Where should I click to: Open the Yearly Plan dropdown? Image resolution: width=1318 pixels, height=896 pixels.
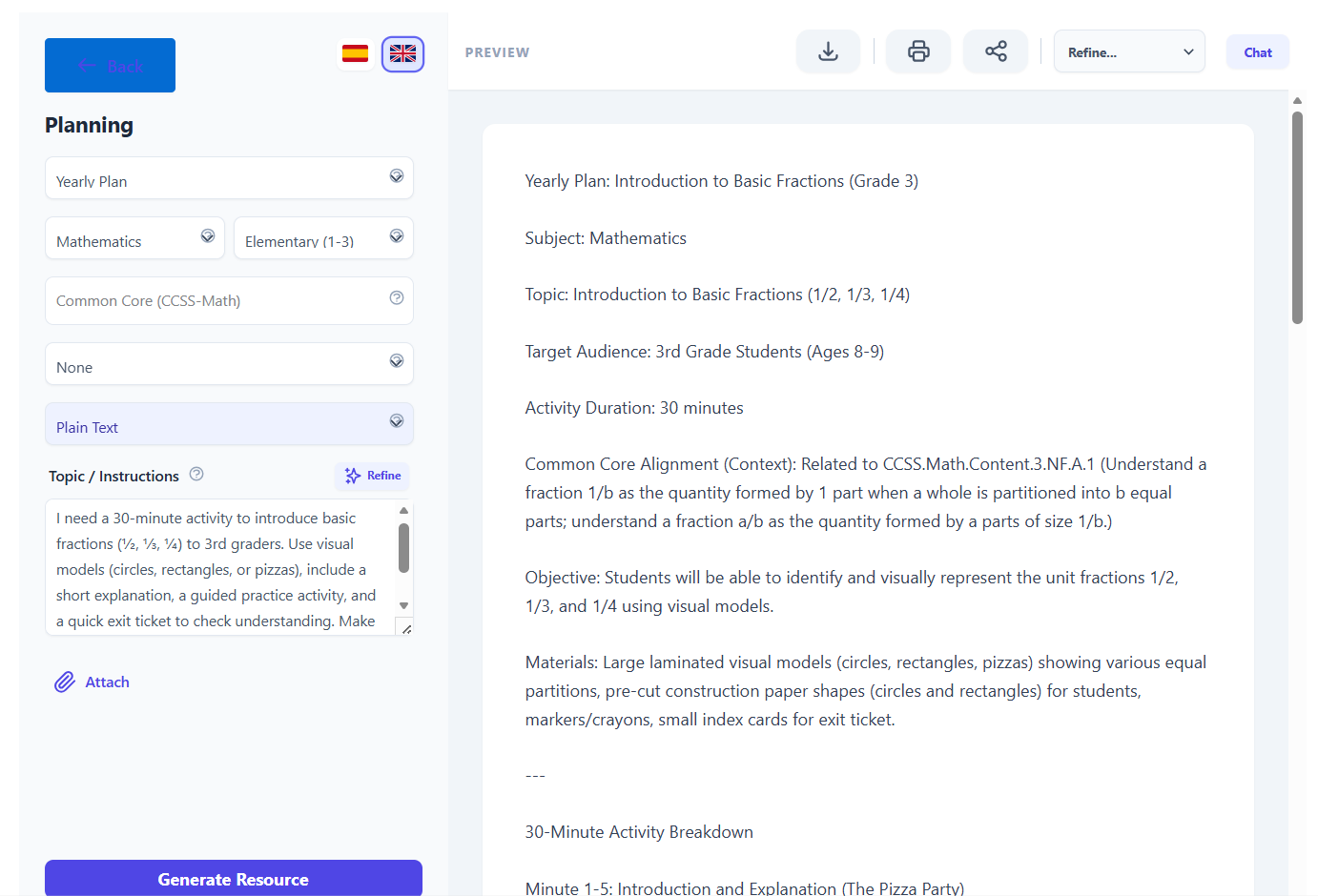(229, 178)
